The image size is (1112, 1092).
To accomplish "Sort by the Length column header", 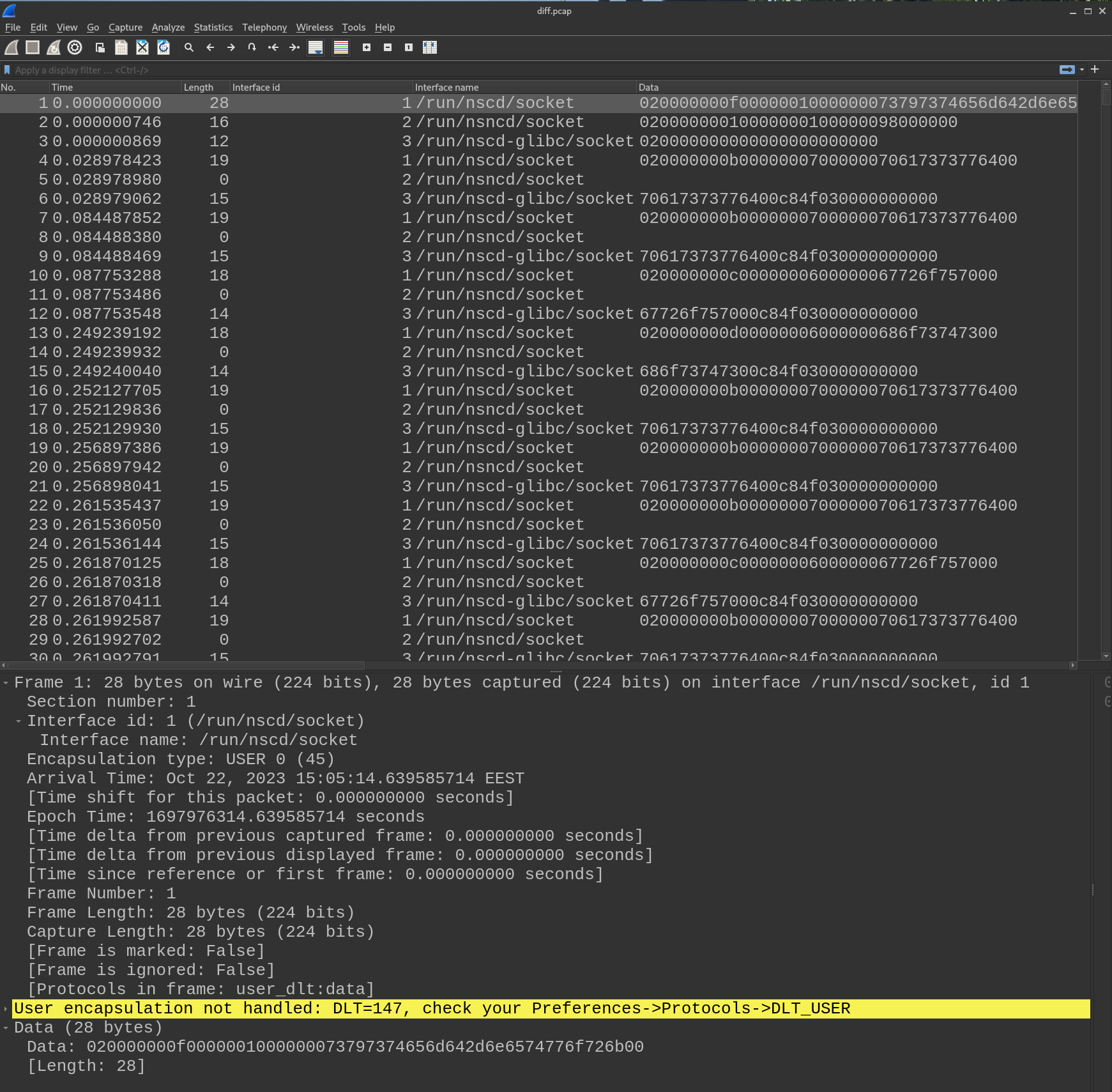I will (207, 87).
